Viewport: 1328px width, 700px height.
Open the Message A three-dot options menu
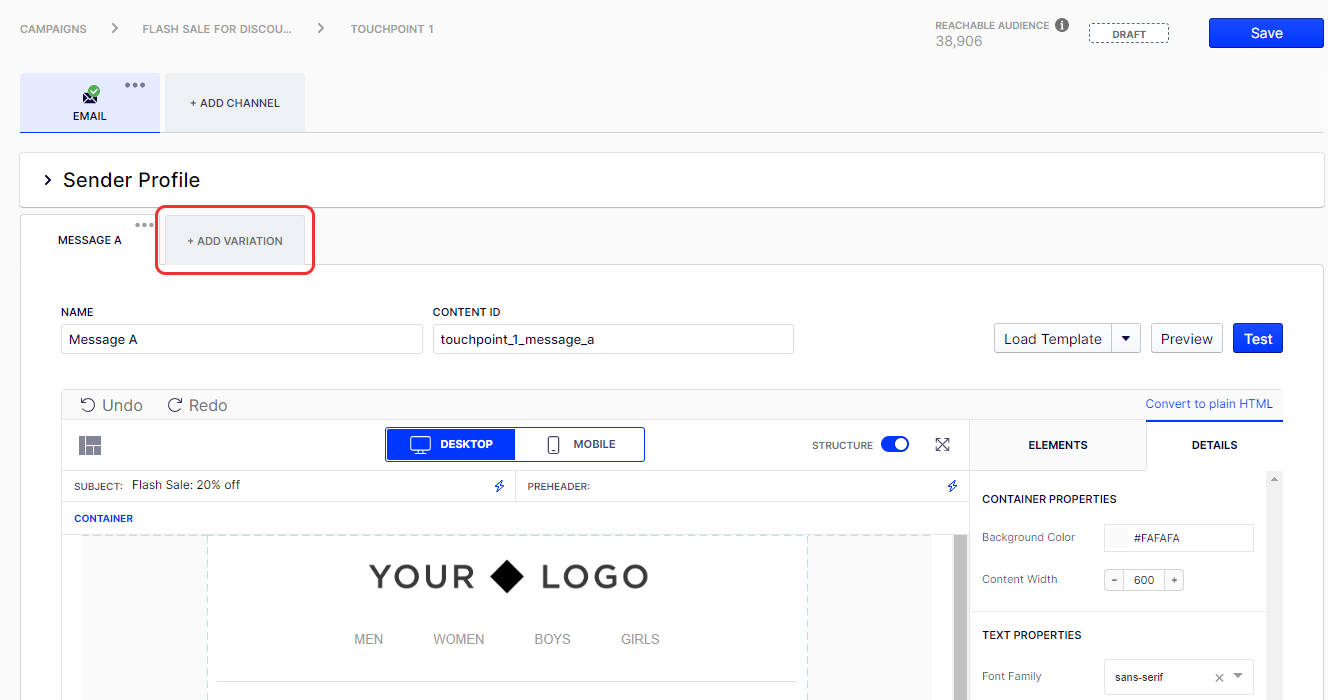(x=145, y=225)
